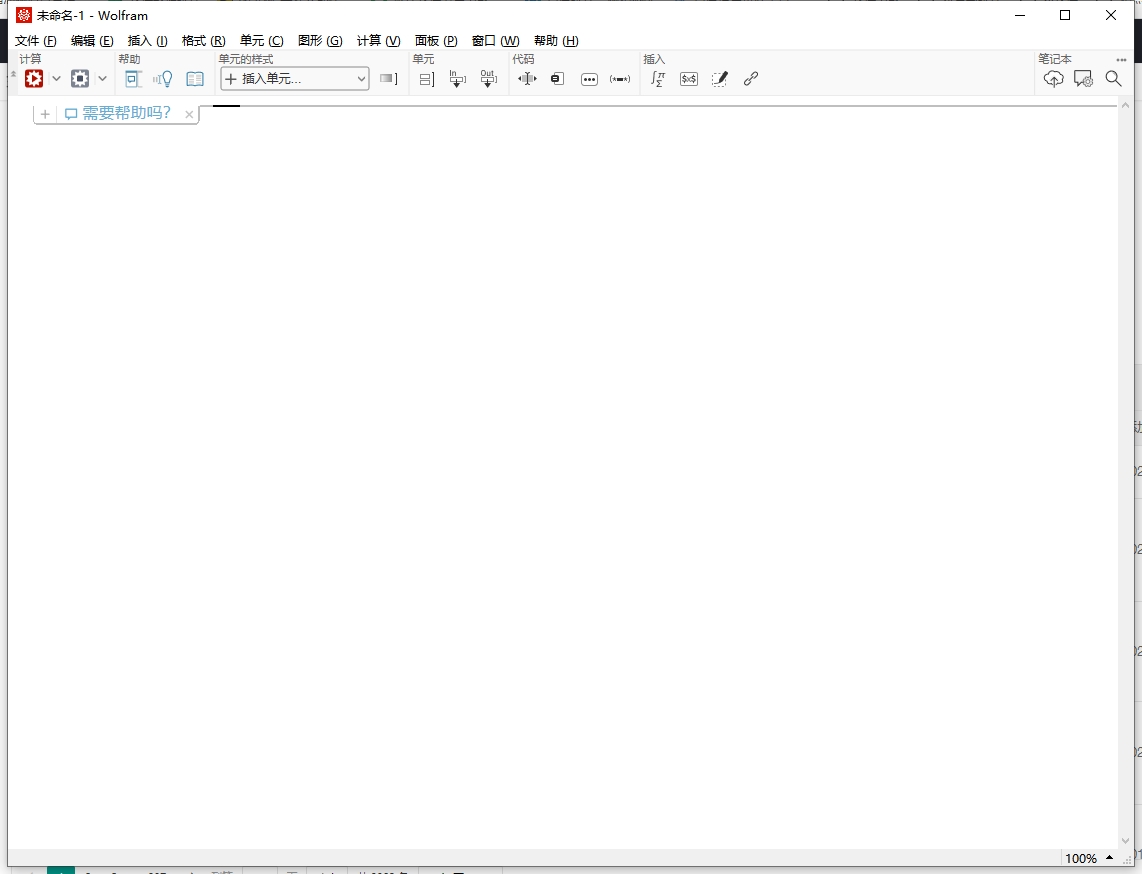The height and width of the screenshot is (874, 1142).
Task: Click the cloud publish icon
Action: [1053, 79]
